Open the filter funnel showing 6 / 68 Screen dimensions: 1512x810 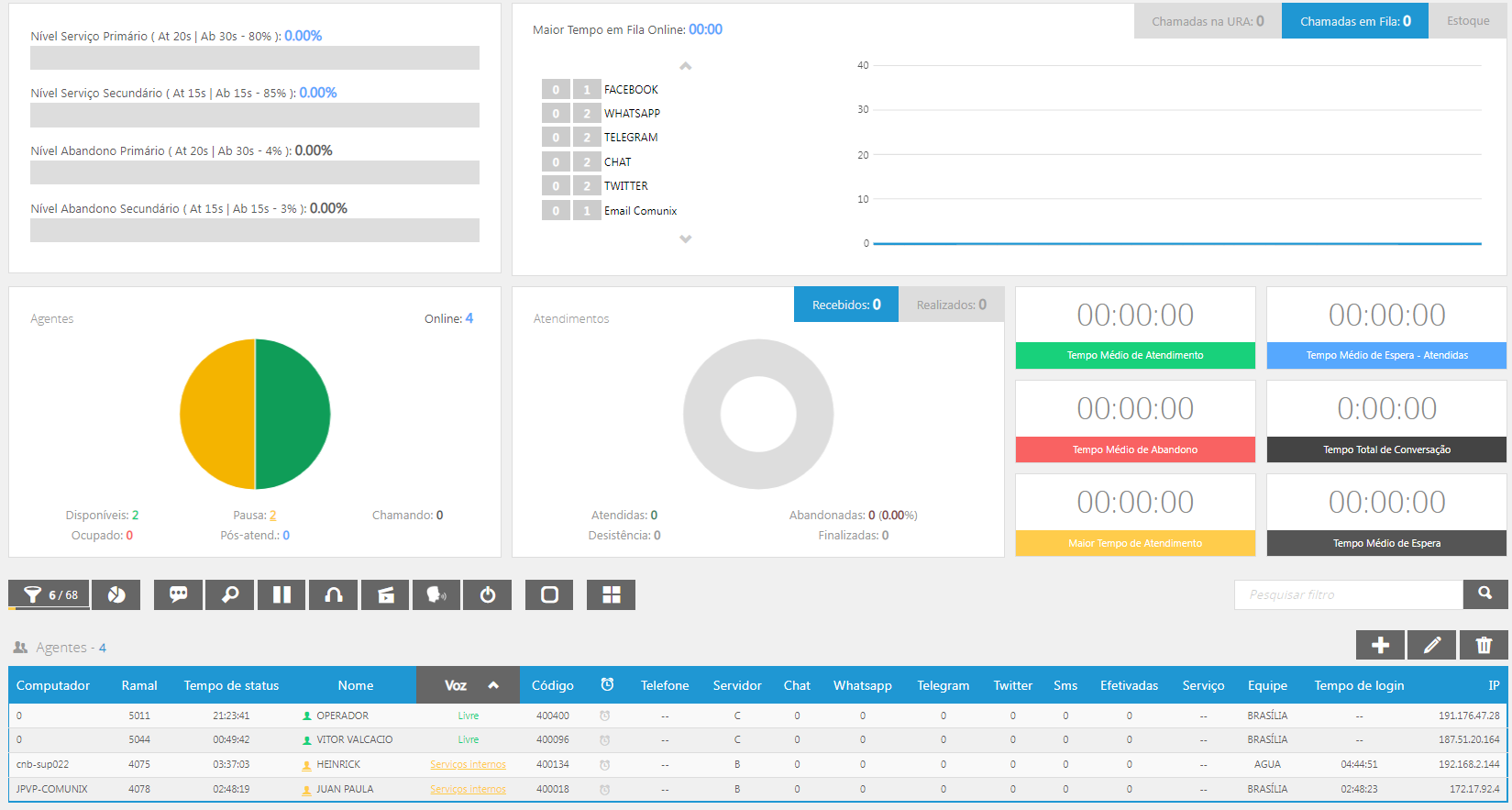coord(50,594)
